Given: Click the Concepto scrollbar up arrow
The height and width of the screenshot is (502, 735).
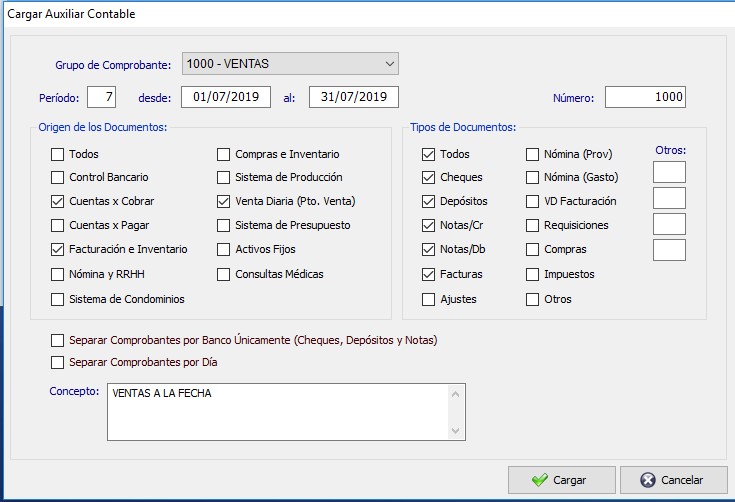Looking at the screenshot, I should (456, 394).
